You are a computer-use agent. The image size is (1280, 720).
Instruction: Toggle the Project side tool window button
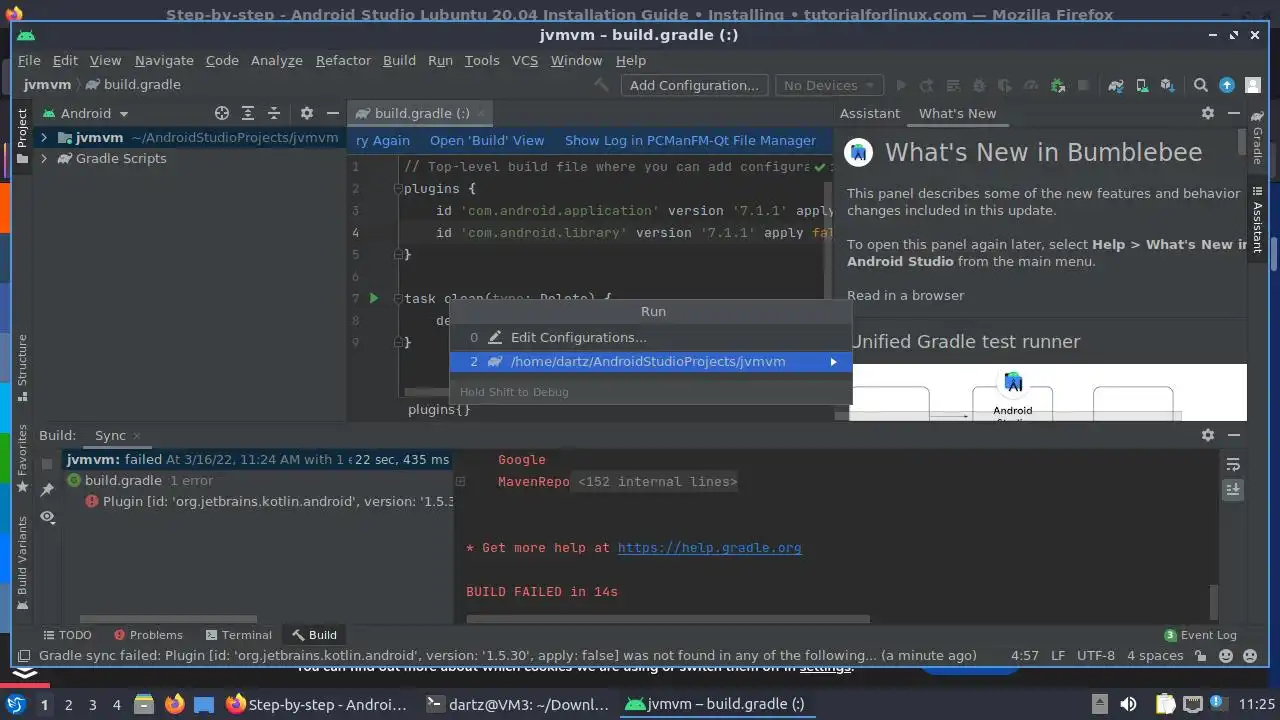click(x=22, y=136)
